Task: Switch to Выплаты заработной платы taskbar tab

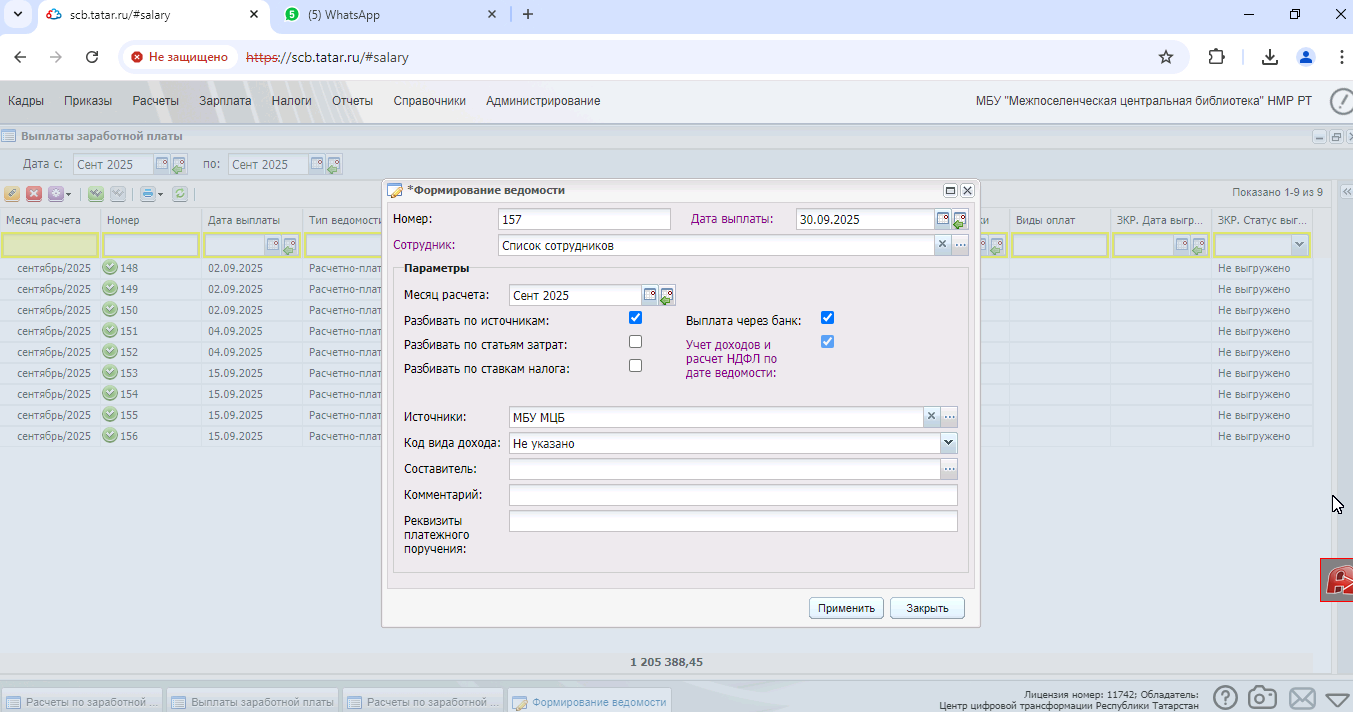Action: click(254, 701)
